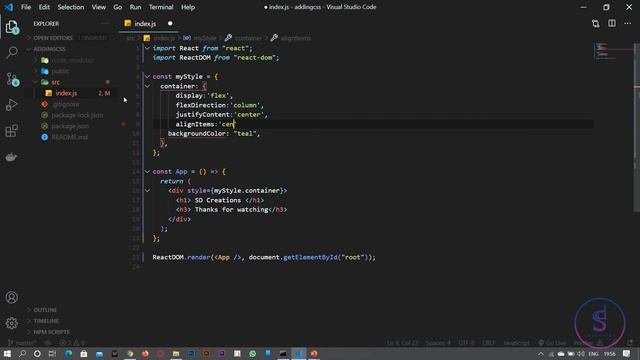Click the unsaved dot on index.js tab
The image size is (640, 360).
pyautogui.click(x=170, y=24)
